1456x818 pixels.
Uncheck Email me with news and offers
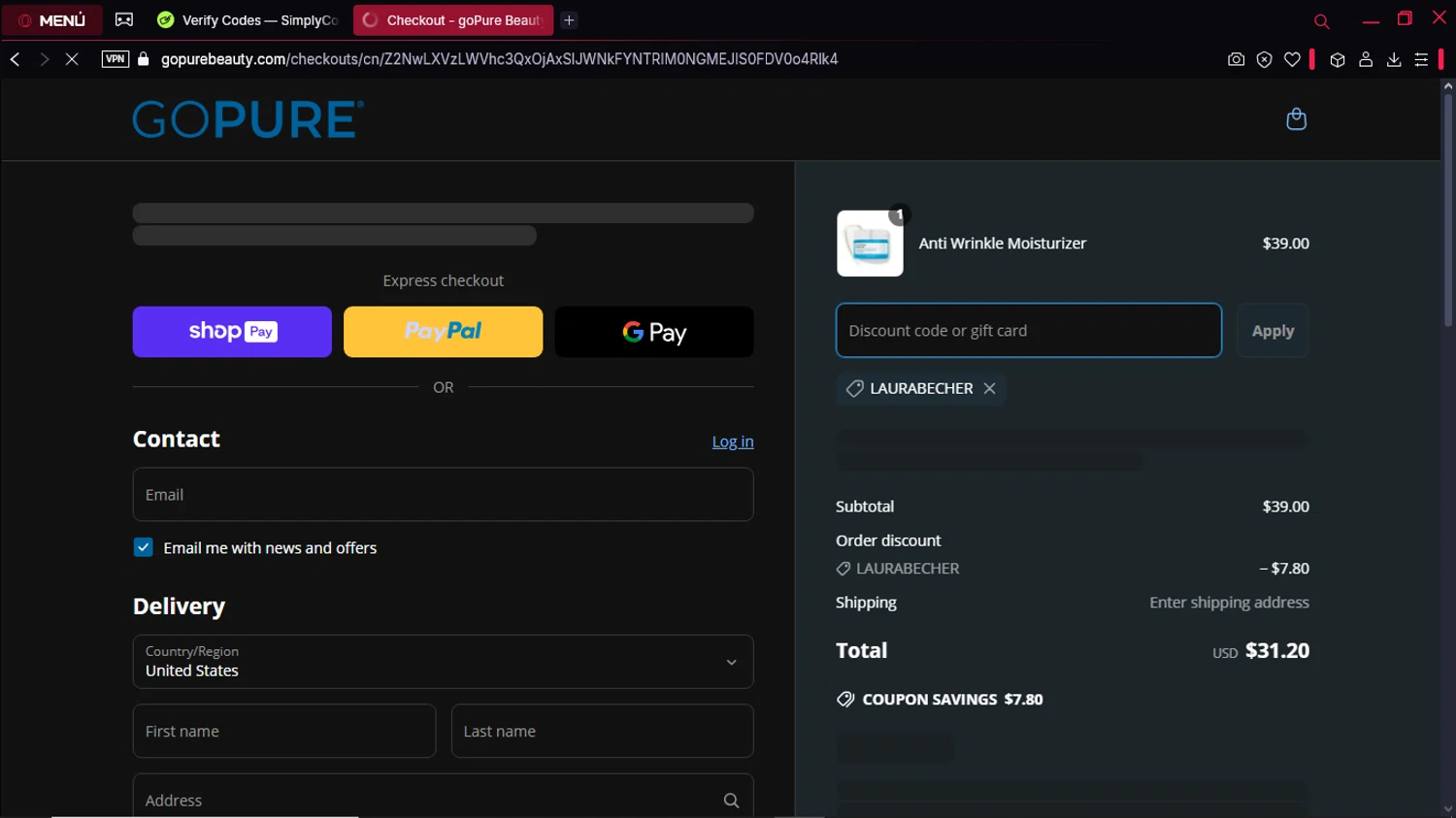click(144, 547)
